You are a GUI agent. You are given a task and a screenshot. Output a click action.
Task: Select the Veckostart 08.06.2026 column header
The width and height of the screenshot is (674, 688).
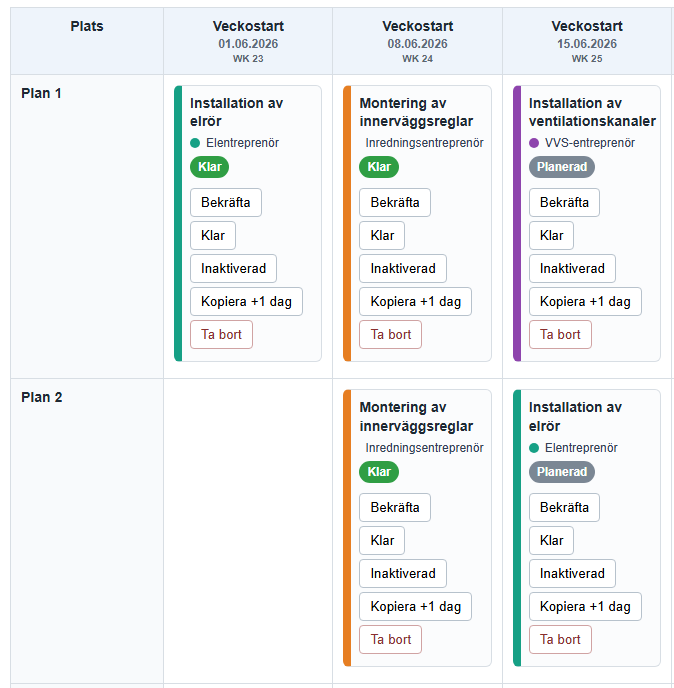coord(417,41)
